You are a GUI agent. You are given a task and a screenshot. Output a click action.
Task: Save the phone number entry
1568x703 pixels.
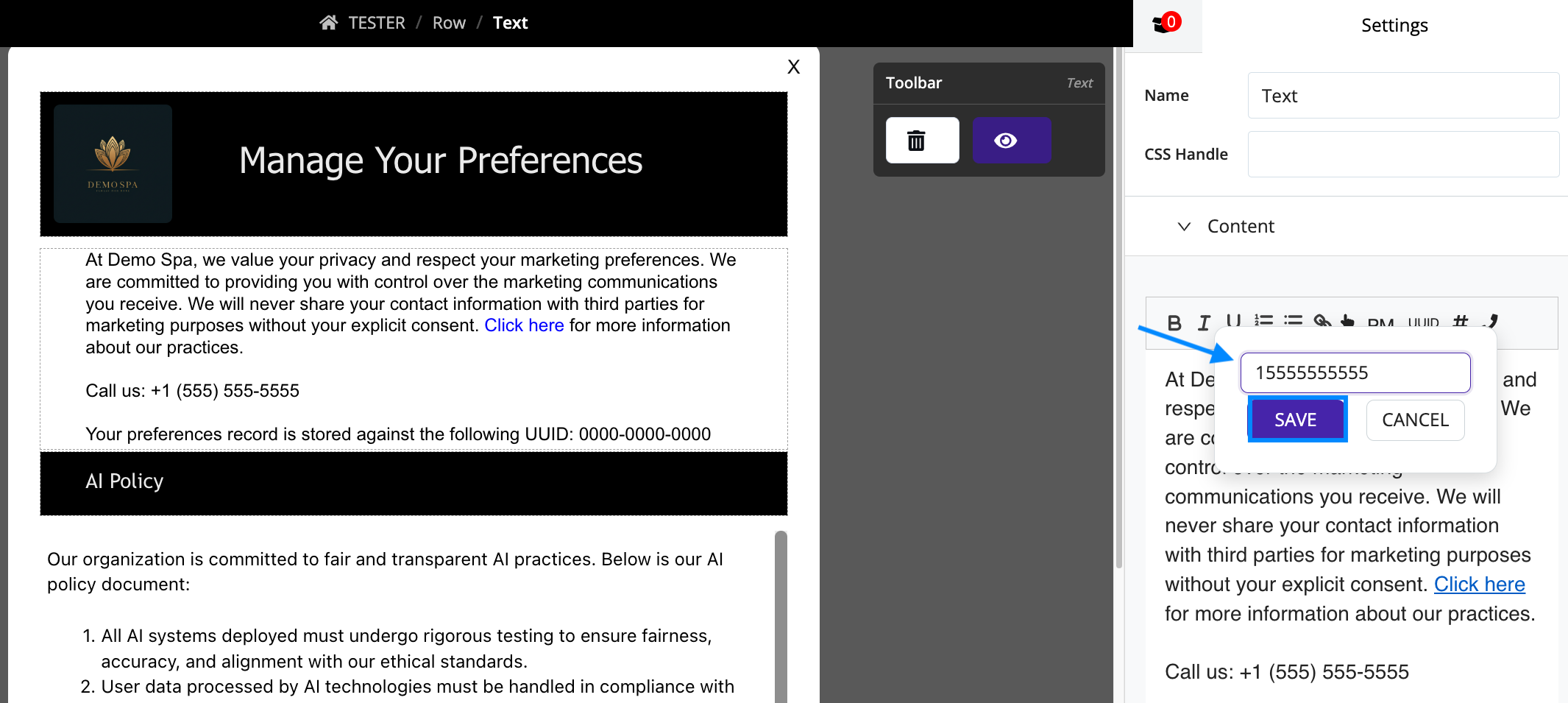pos(1296,420)
